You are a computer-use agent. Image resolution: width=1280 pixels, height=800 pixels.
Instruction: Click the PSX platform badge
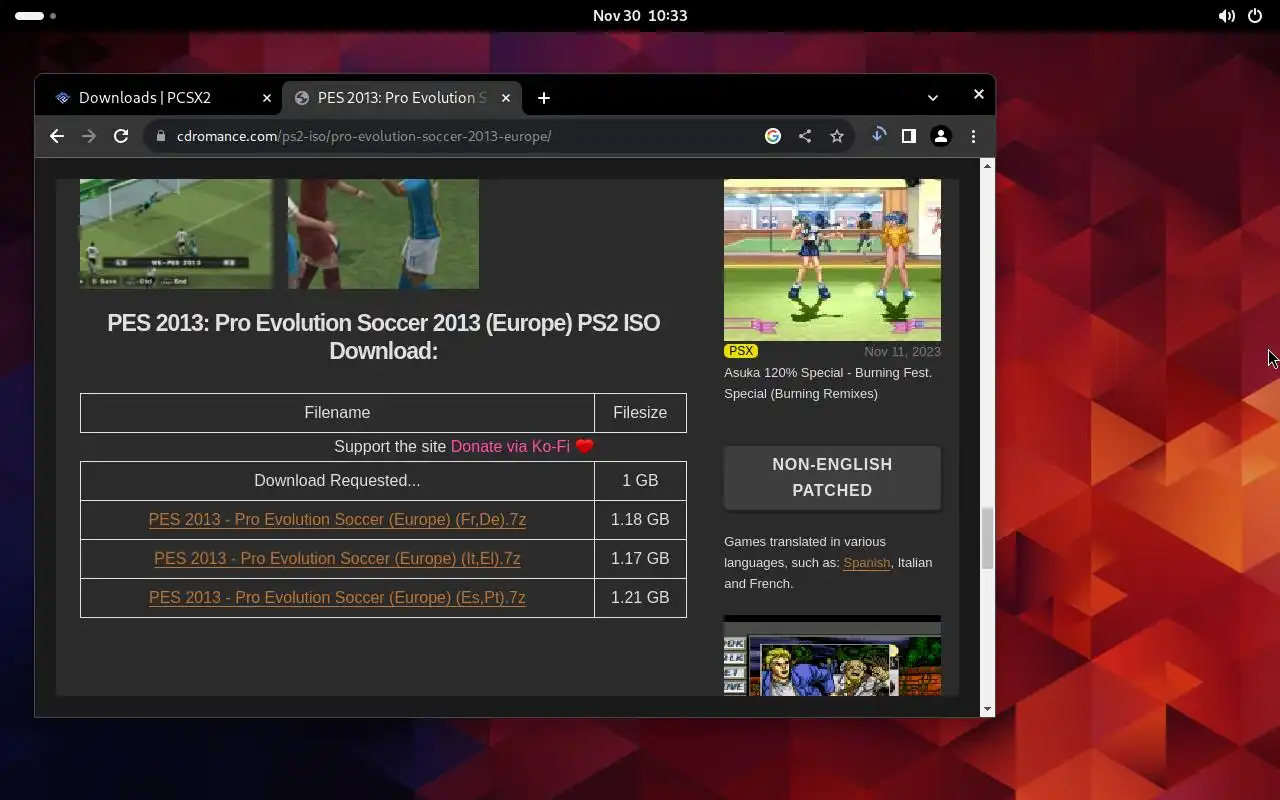(x=741, y=351)
